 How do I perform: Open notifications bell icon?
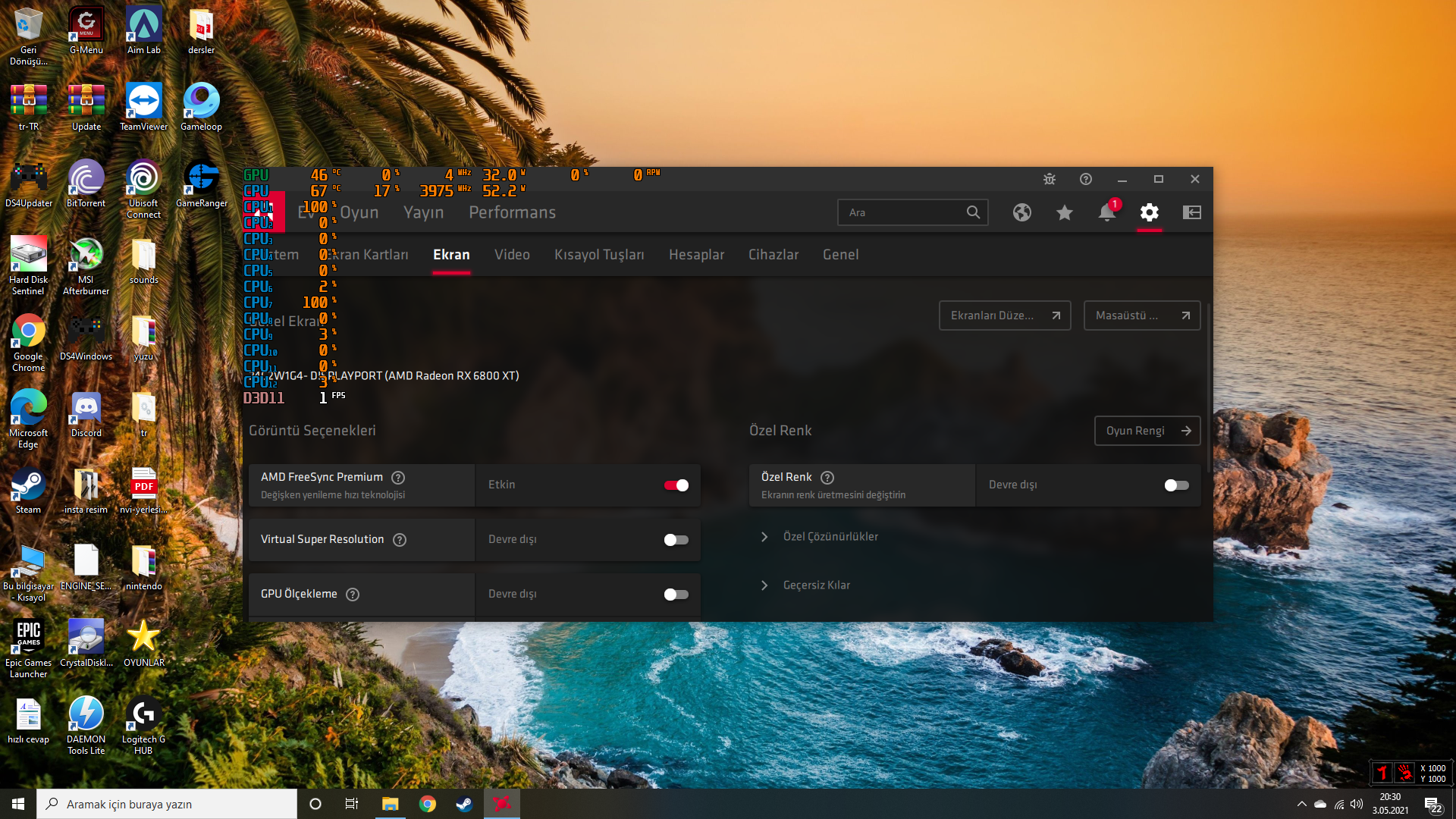(1106, 213)
